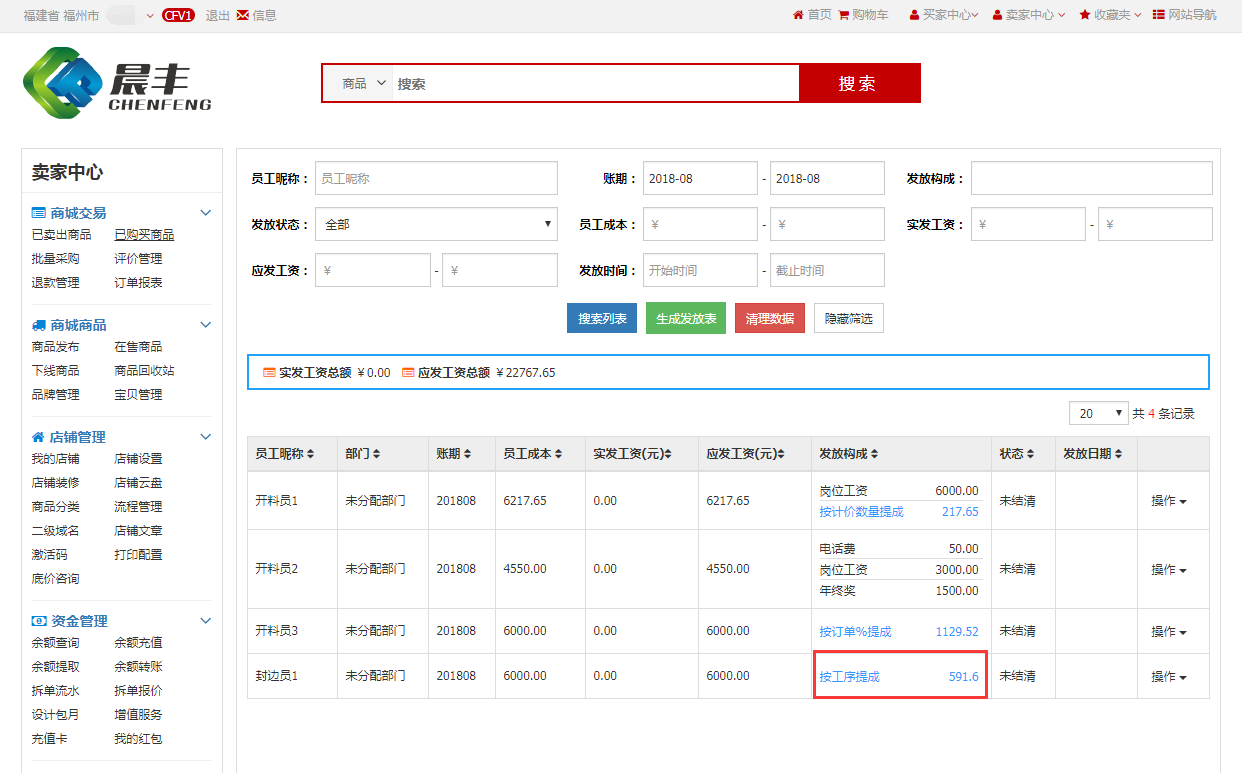Image resolution: width=1242 pixels, height=773 pixels.
Task: Expand the 操作 menu for 开料员1
Action: click(1168, 501)
